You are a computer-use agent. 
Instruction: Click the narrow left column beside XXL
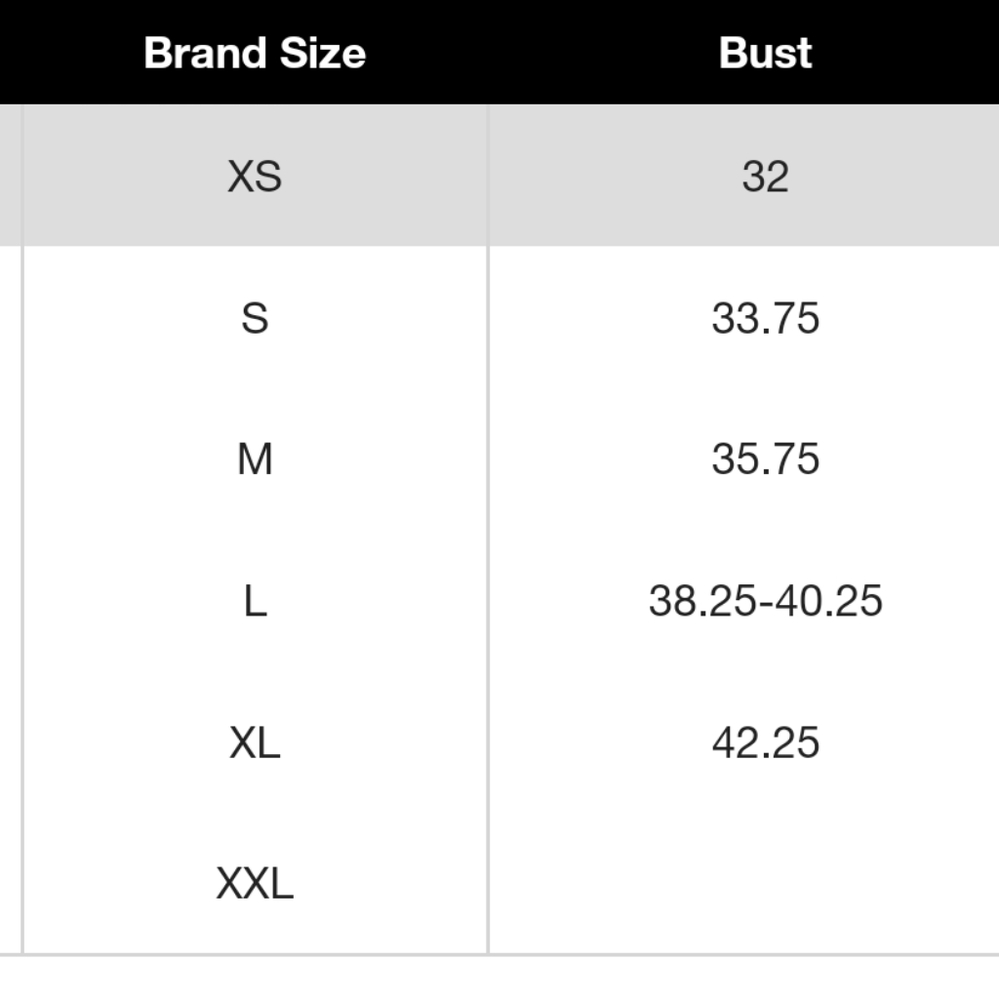click(10, 883)
